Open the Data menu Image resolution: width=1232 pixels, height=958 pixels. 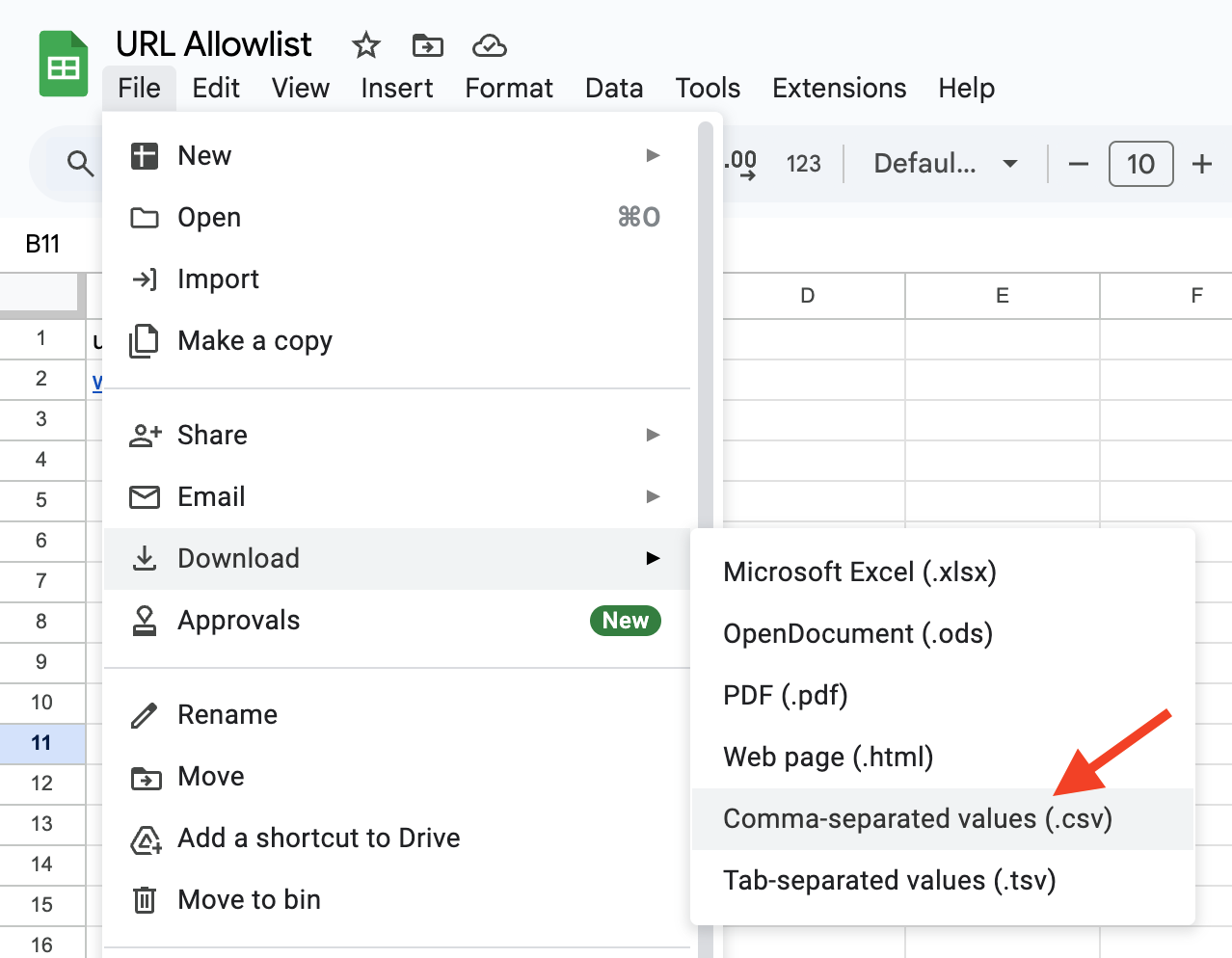614,88
